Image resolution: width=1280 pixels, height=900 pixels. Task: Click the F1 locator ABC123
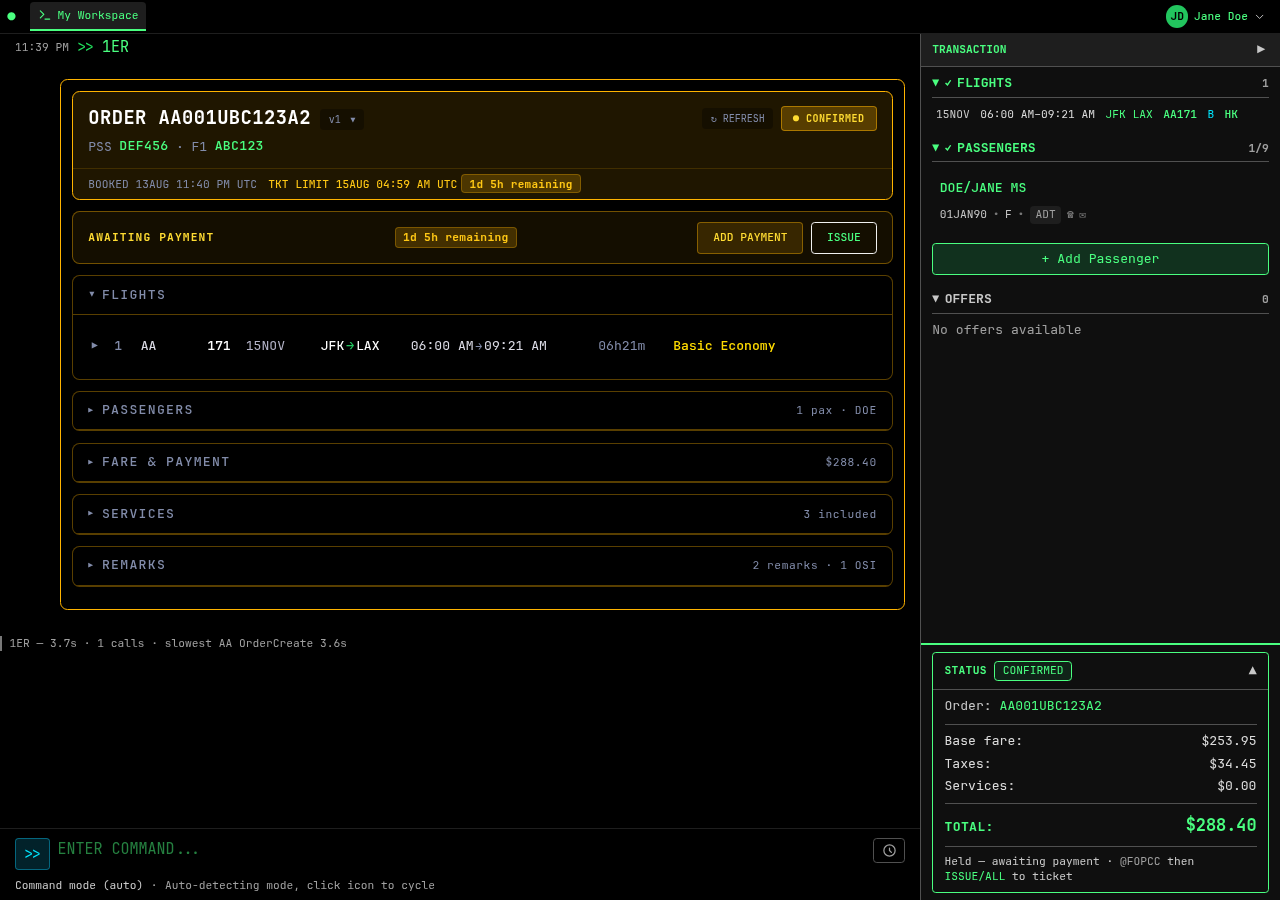coord(239,146)
